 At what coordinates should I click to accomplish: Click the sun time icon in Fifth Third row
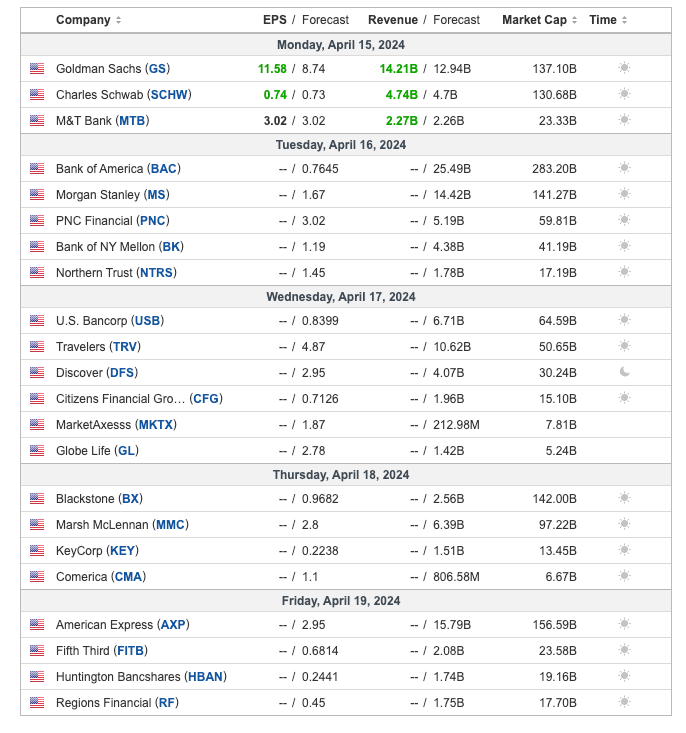pyautogui.click(x=624, y=650)
